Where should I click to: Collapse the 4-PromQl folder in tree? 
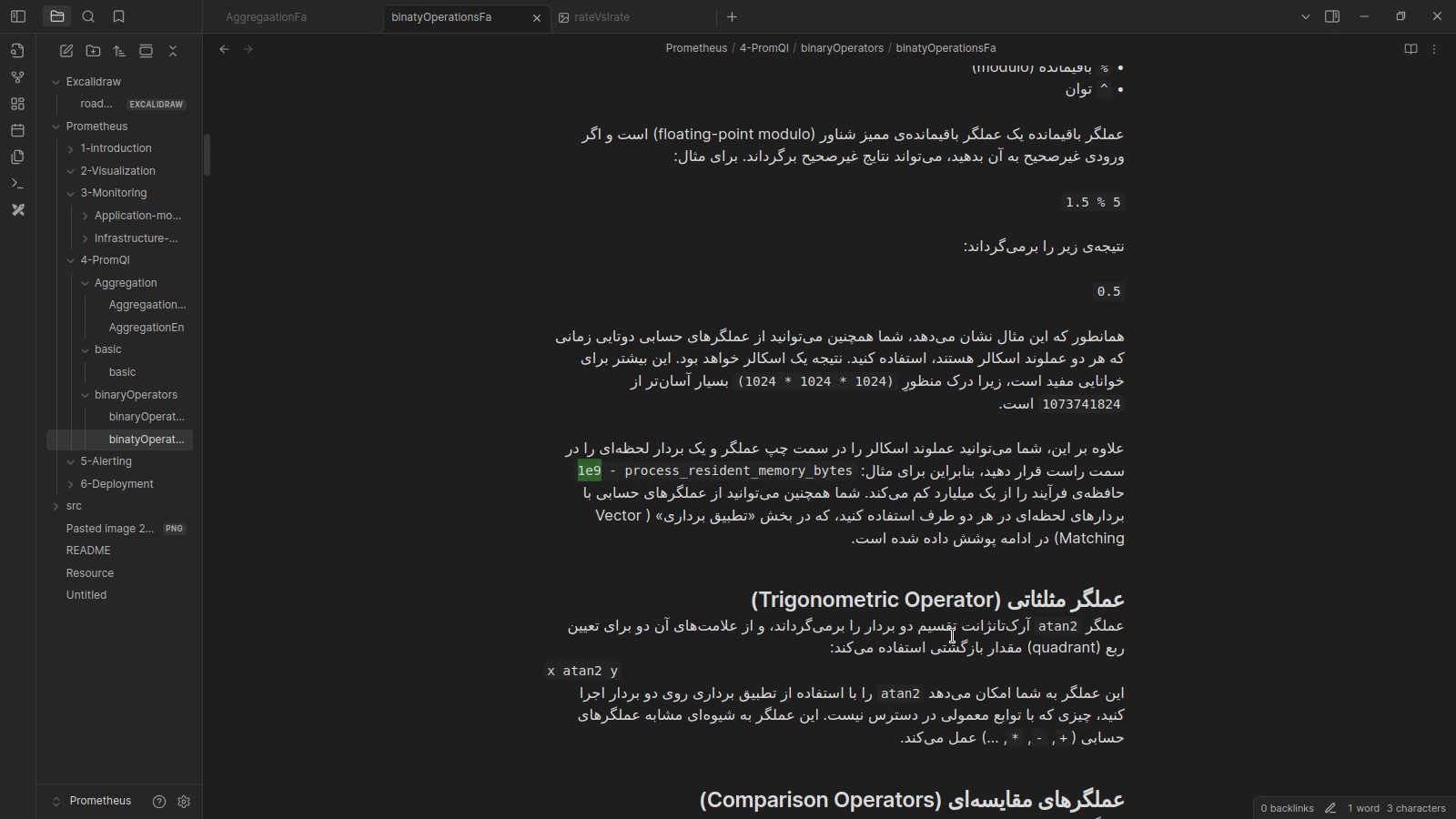tap(71, 260)
